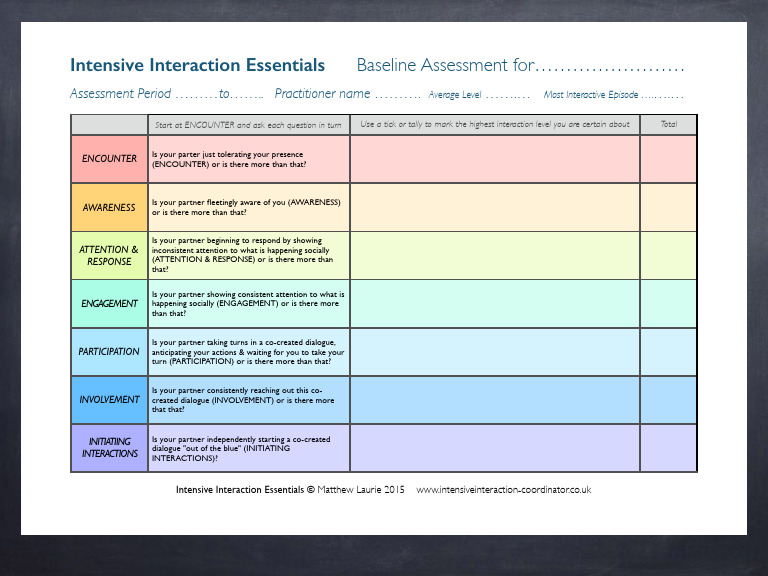Screen dimensions: 768x576
Task: Click the Most Interactive Episode blank
Action: coord(662,96)
